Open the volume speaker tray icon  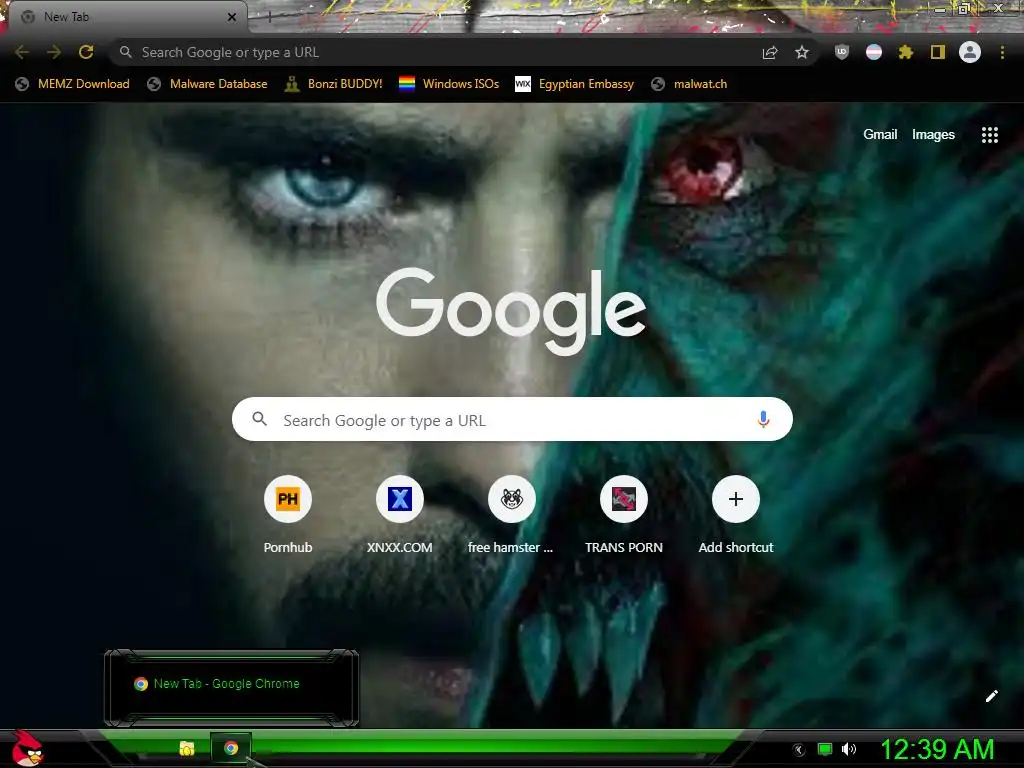point(849,749)
